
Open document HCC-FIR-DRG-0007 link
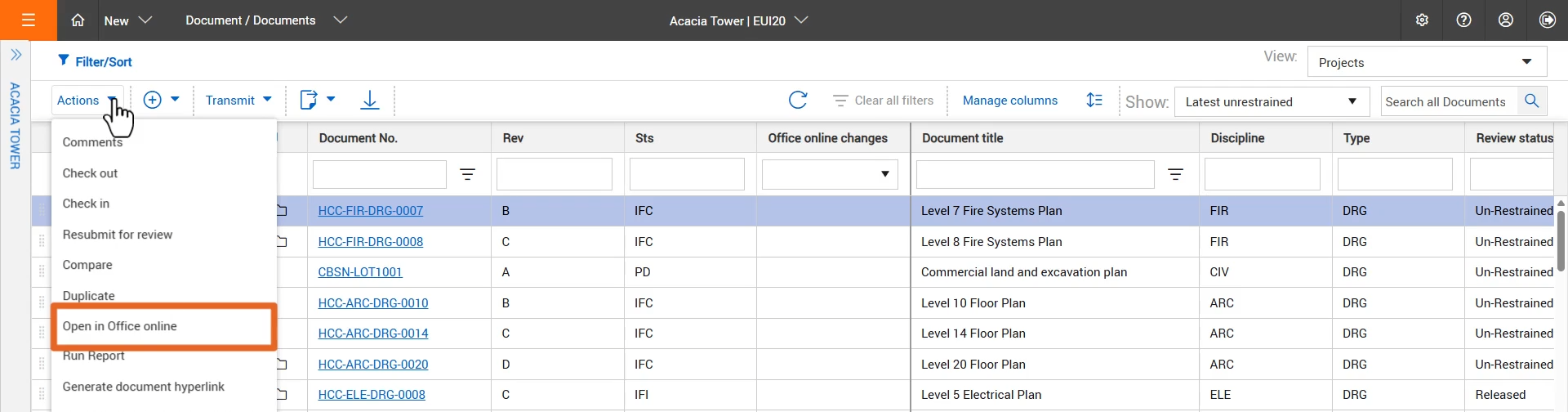point(371,211)
